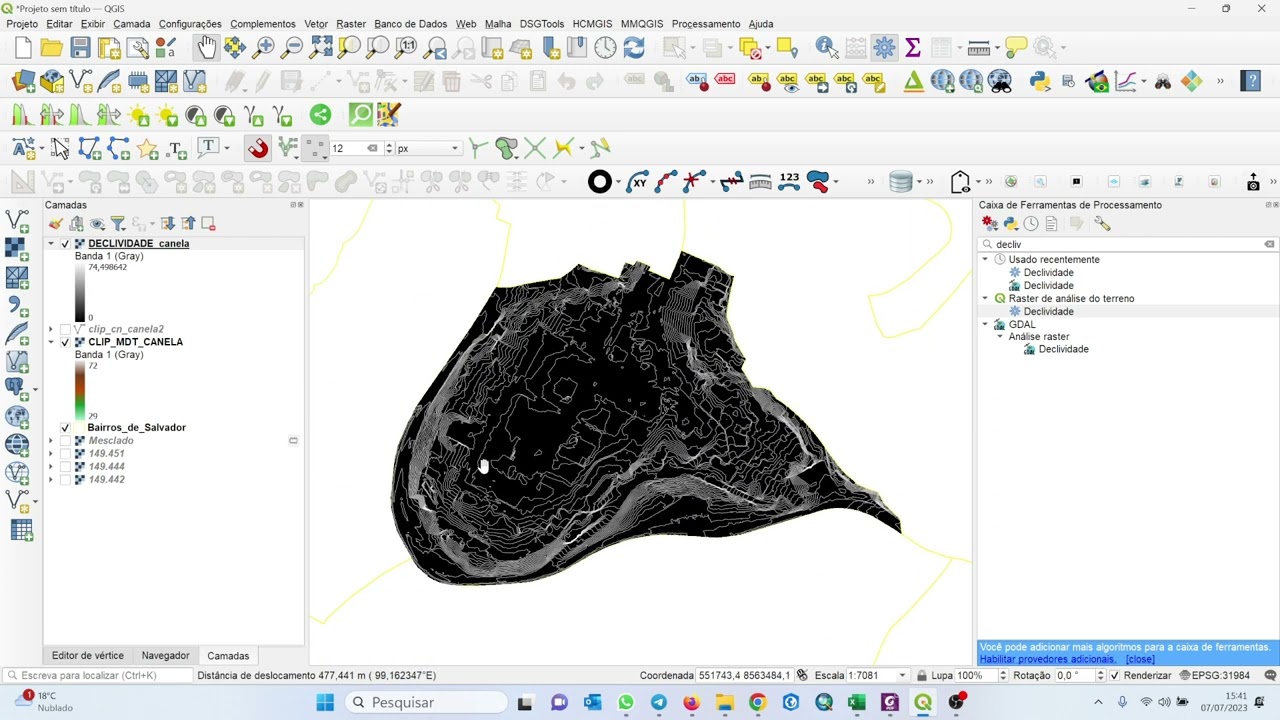
Task: Click the Filter Legend funnel icon
Action: pyautogui.click(x=118, y=224)
